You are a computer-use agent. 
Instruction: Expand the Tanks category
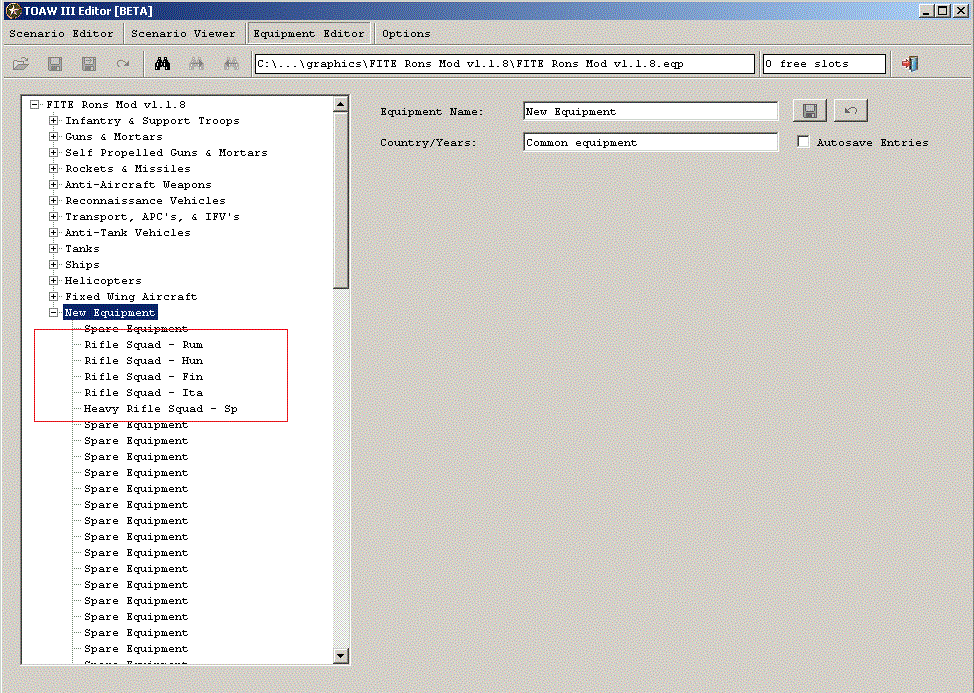coord(54,248)
